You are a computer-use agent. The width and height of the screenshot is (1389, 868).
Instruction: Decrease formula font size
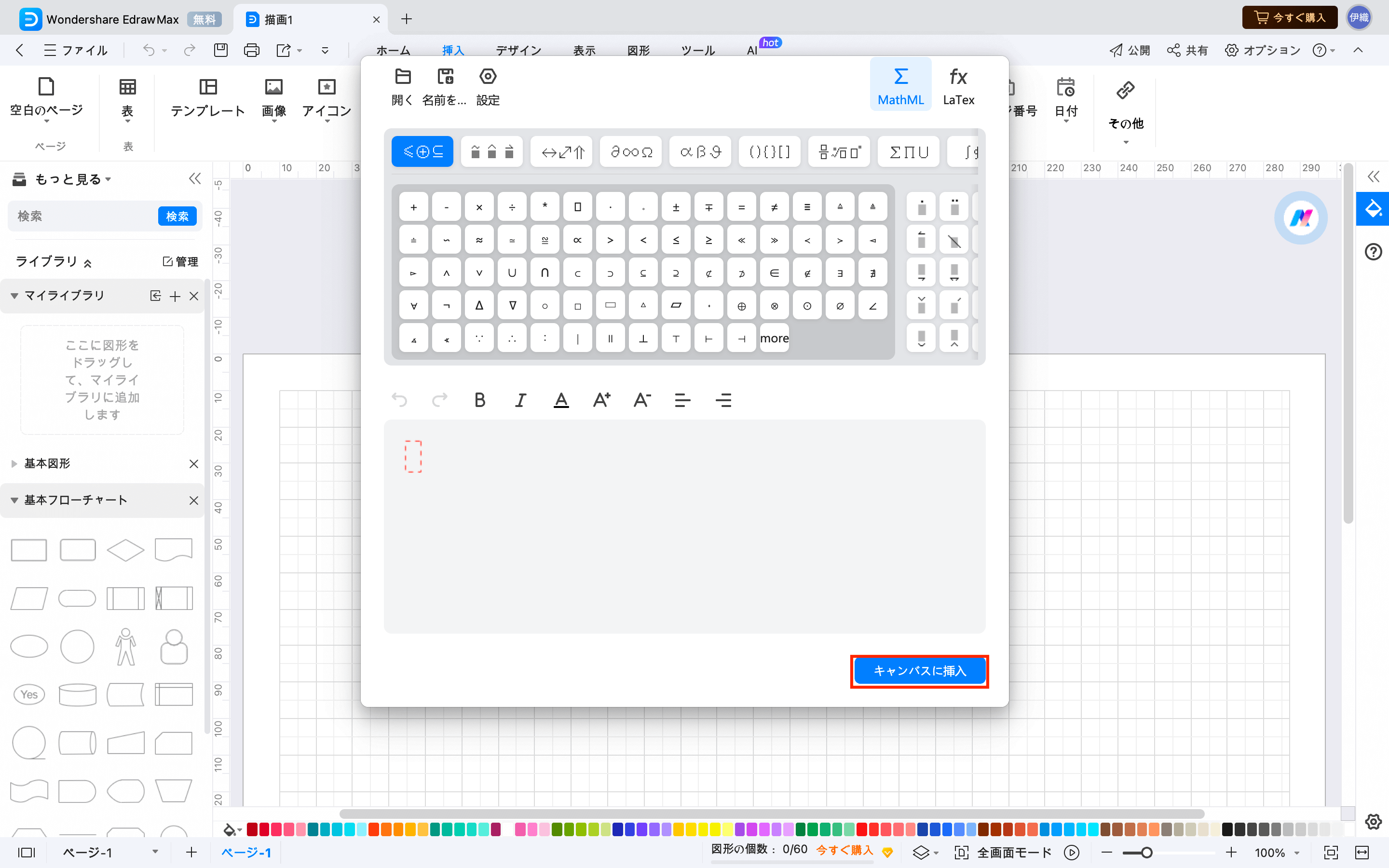point(642,400)
